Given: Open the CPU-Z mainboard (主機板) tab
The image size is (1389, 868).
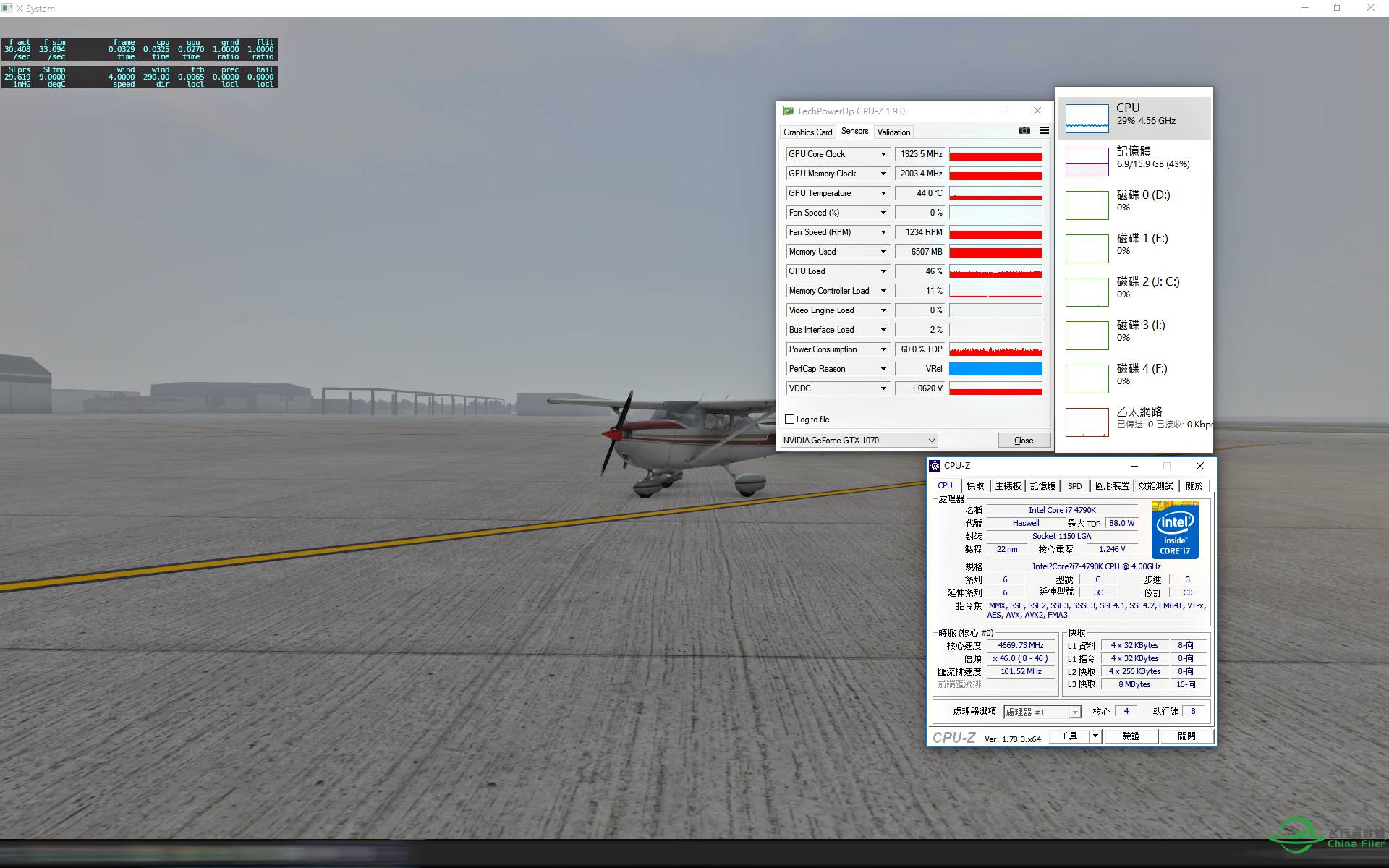Looking at the screenshot, I should 1008,486.
